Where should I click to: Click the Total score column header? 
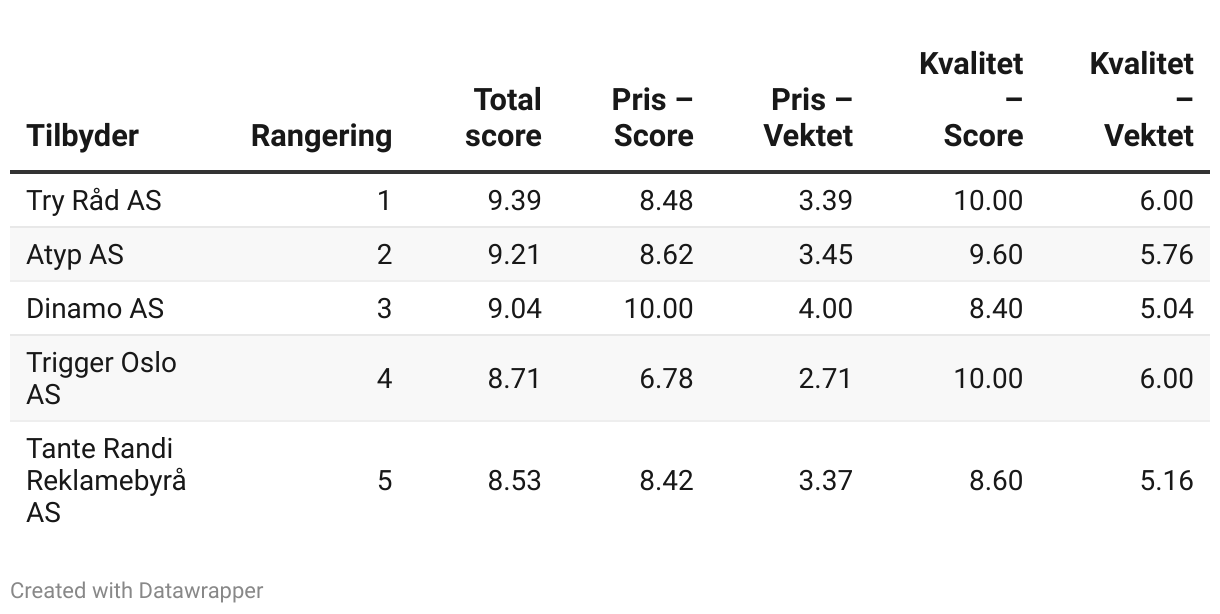click(504, 118)
